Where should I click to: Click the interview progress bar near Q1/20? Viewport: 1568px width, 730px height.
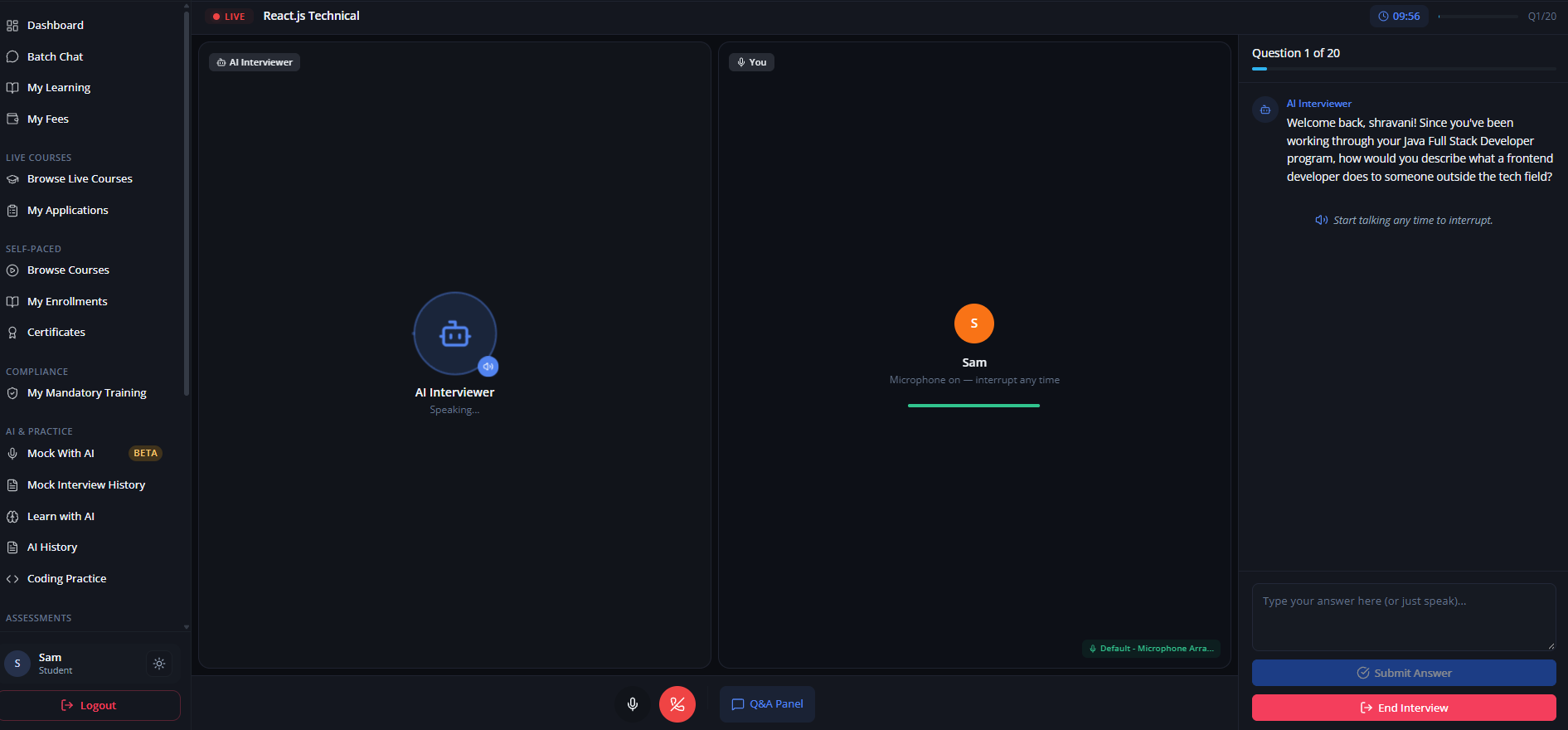(x=1478, y=17)
